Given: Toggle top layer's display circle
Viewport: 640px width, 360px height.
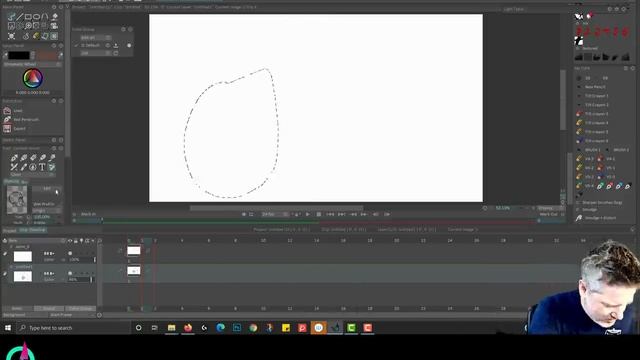Looking at the screenshot, I should pos(70,253).
